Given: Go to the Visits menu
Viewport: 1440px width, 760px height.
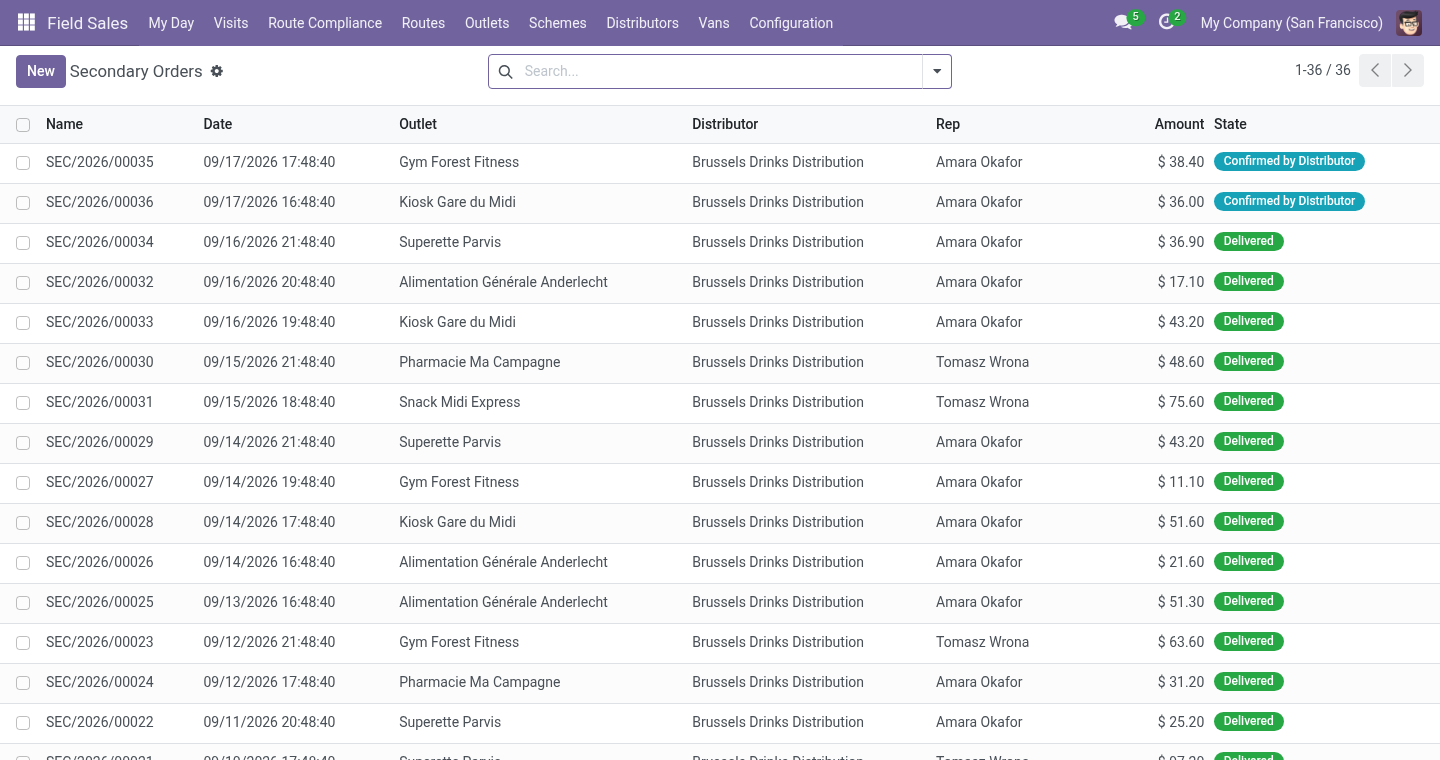Looking at the screenshot, I should pyautogui.click(x=231, y=22).
